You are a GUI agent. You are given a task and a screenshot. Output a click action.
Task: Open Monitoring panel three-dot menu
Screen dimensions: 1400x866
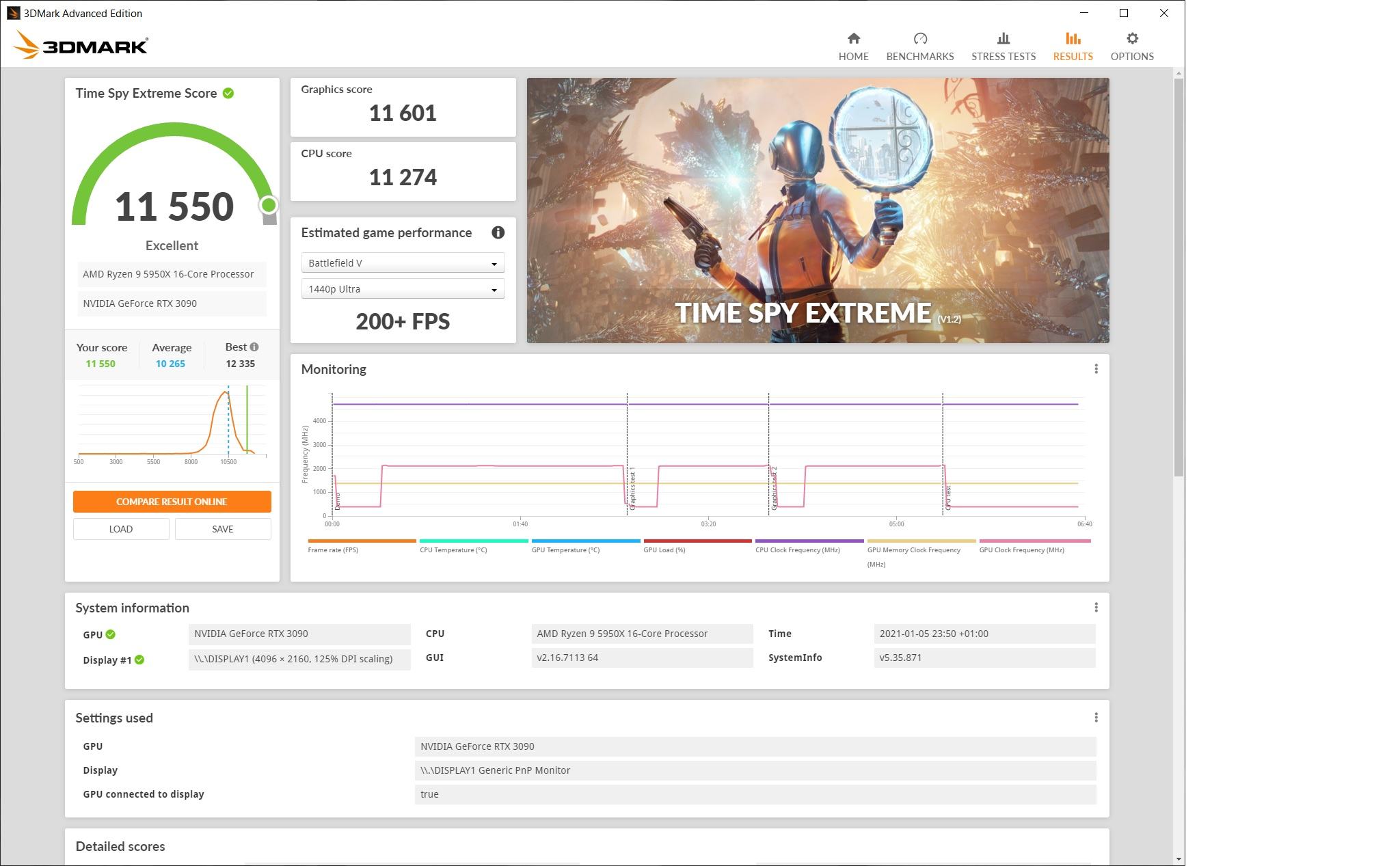tap(1096, 369)
